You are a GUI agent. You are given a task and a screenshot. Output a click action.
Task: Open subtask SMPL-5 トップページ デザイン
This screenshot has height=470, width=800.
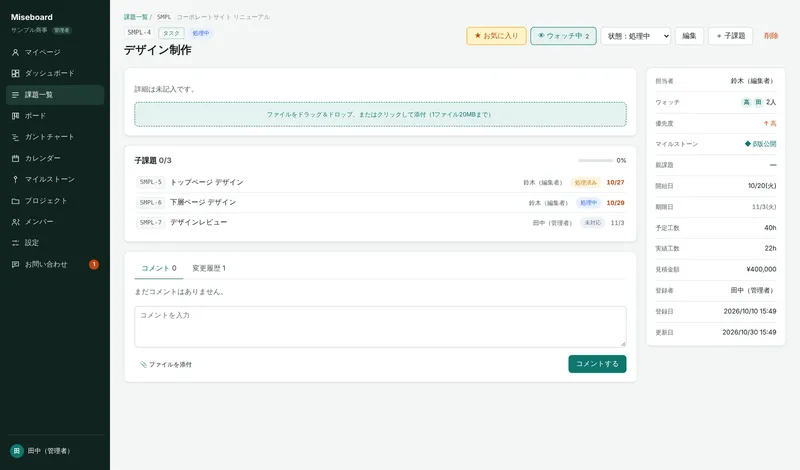pos(380,182)
